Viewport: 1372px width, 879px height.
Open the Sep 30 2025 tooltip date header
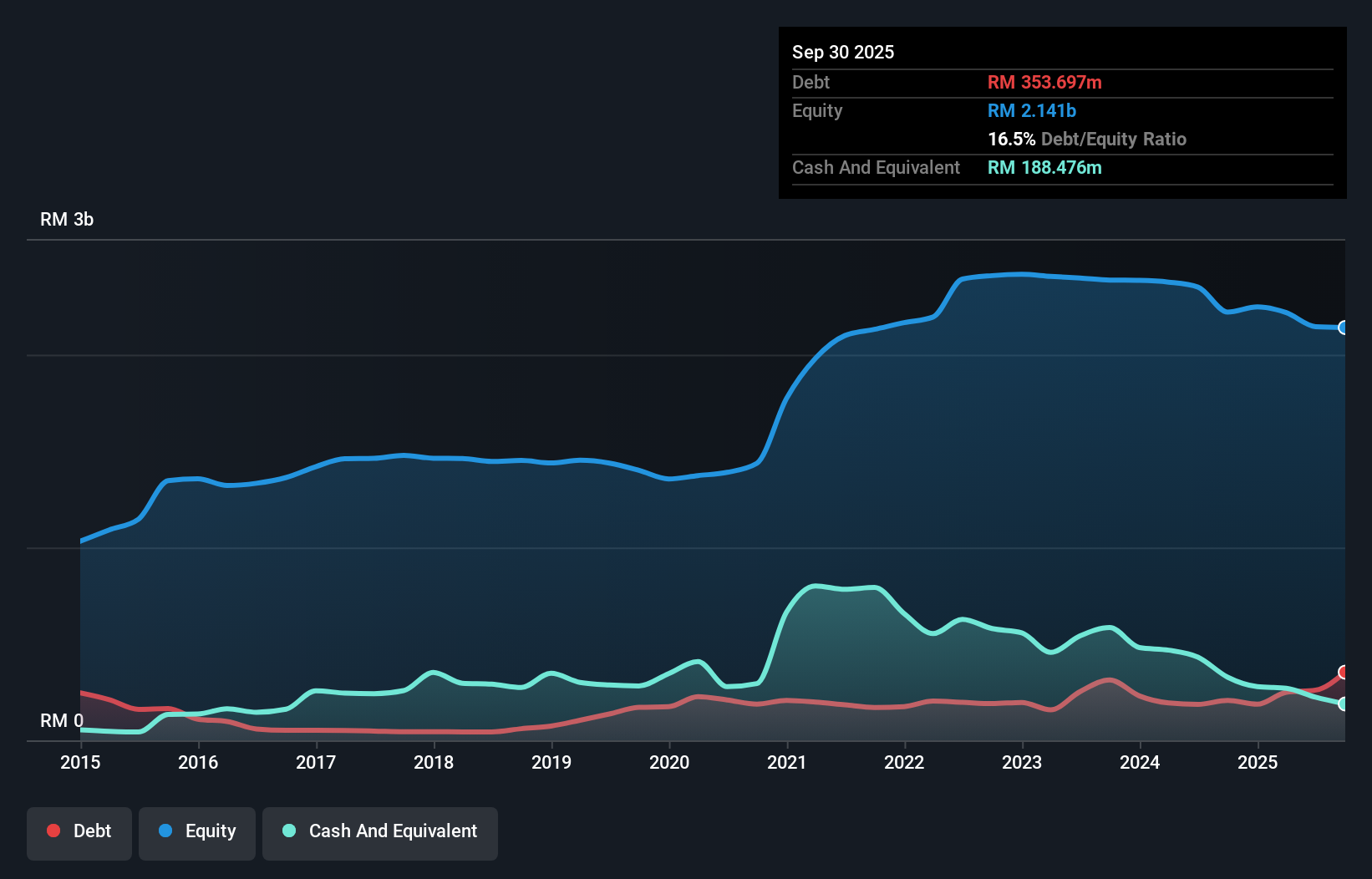point(843,52)
